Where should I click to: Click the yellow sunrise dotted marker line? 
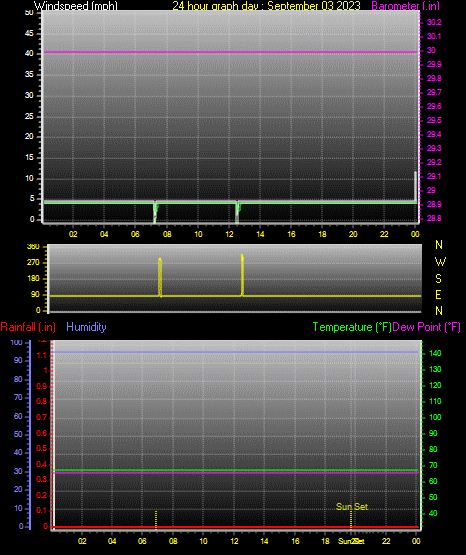(156, 520)
